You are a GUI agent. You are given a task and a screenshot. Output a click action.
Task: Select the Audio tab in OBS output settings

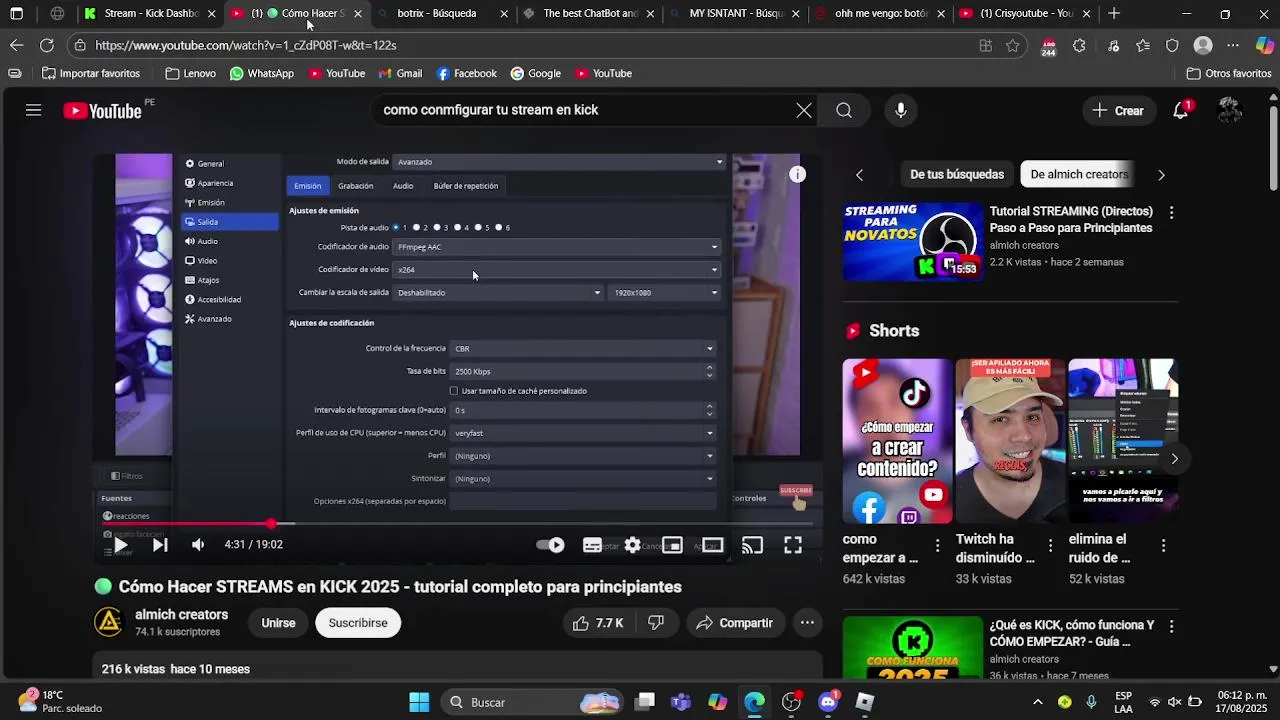[403, 186]
